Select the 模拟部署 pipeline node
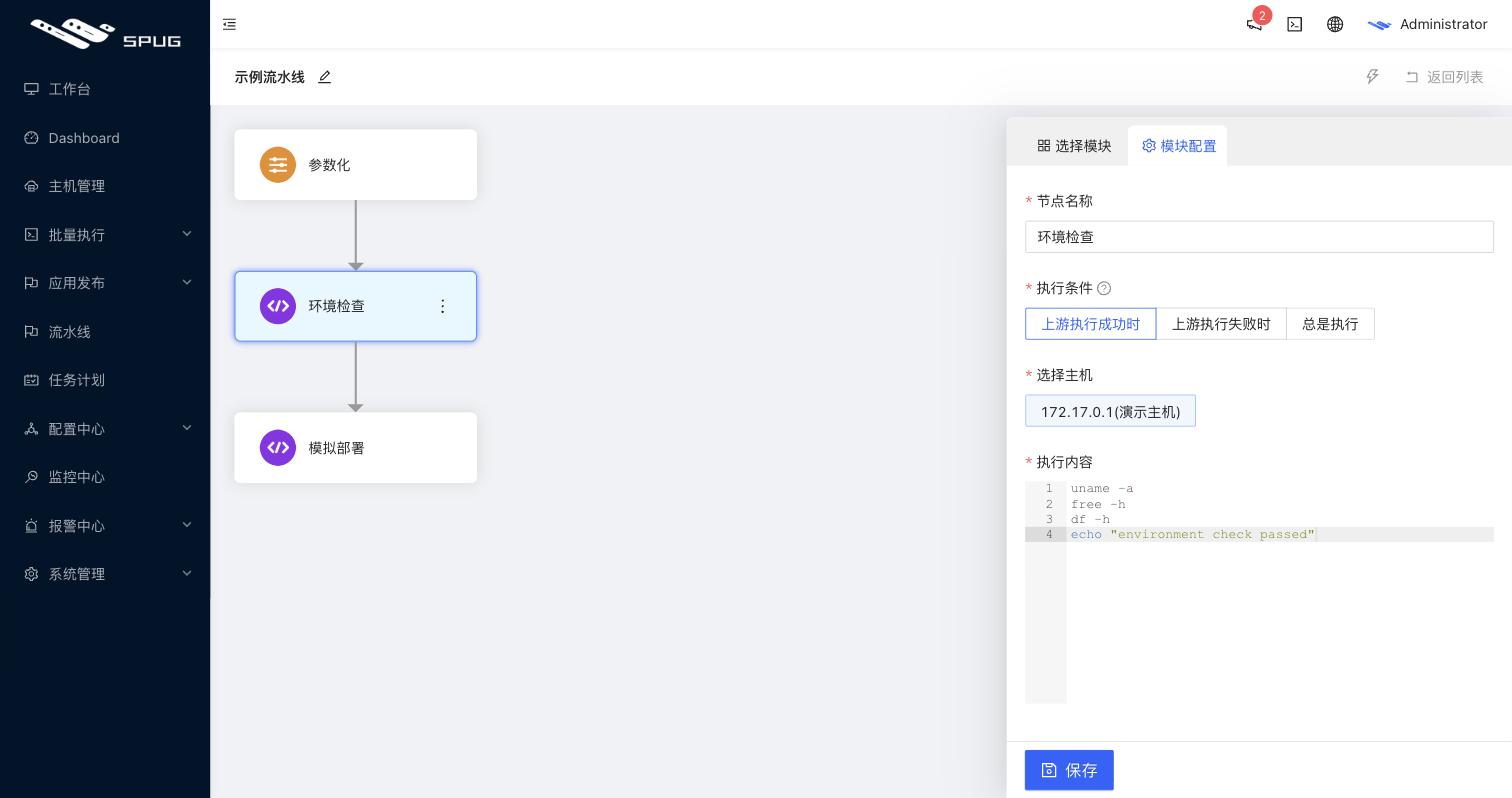Screen dimensions: 1512x798 coord(355,448)
